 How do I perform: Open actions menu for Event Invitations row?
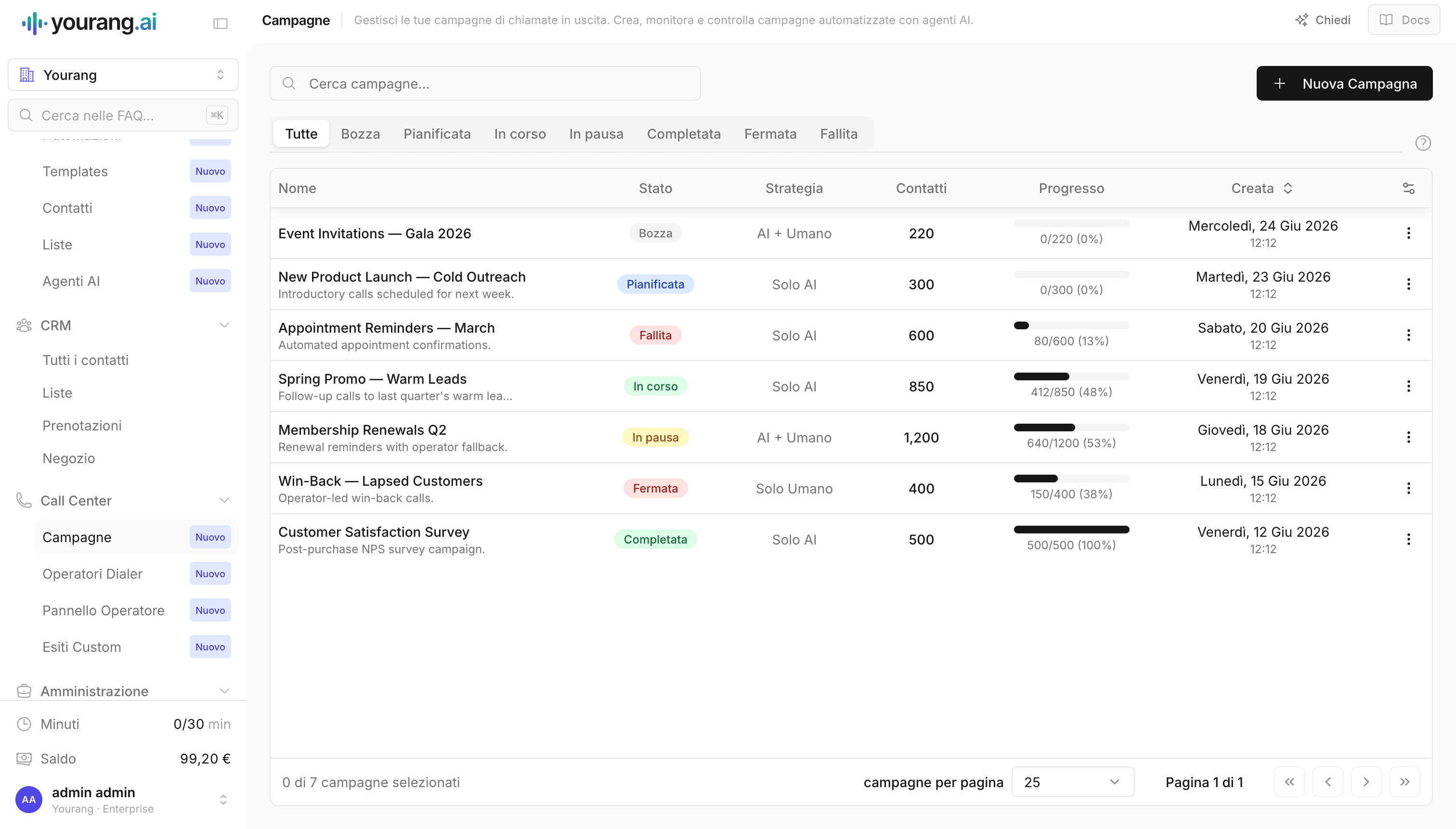[1408, 233]
